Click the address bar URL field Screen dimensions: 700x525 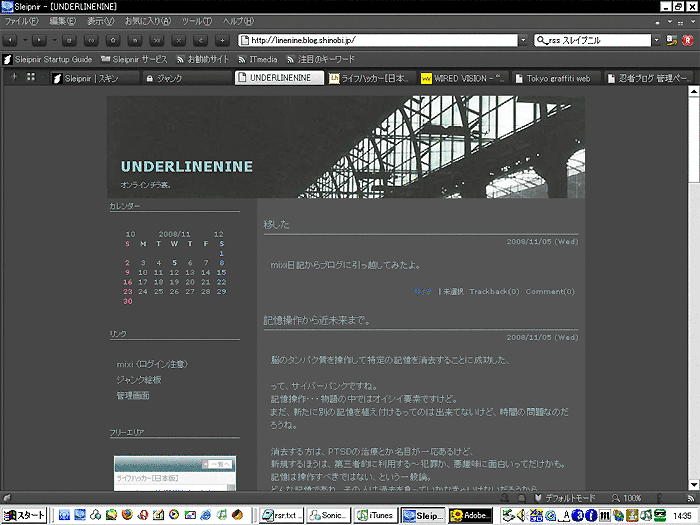(x=378, y=40)
